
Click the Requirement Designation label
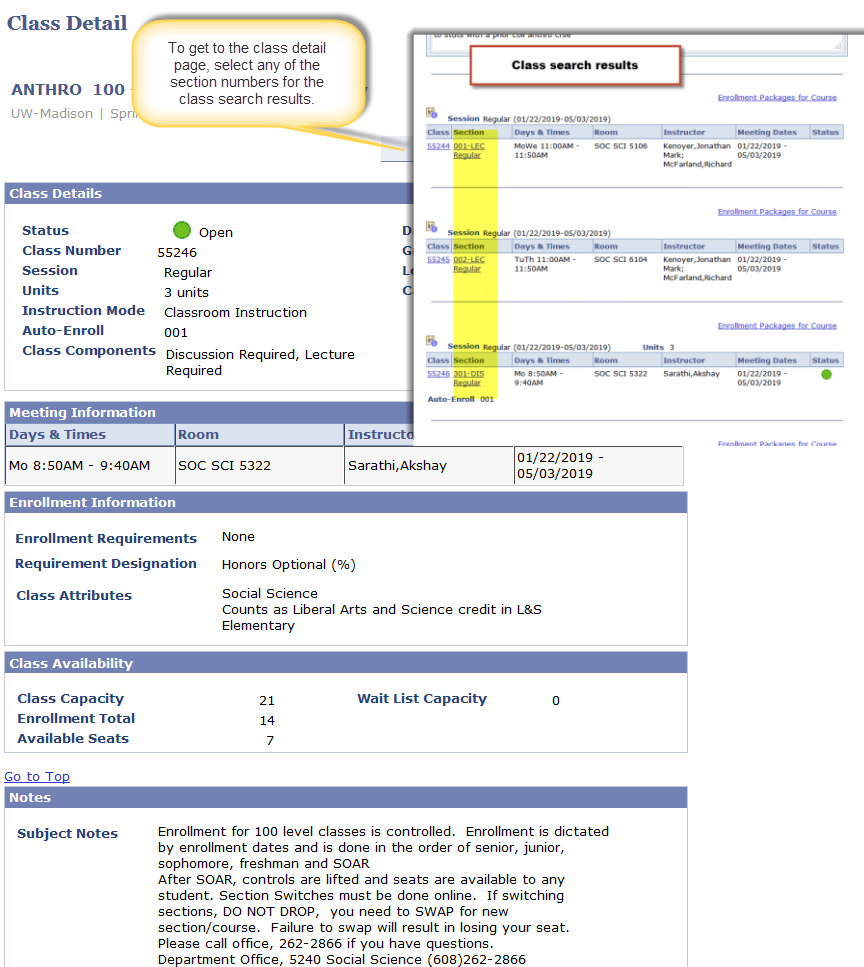tap(106, 564)
